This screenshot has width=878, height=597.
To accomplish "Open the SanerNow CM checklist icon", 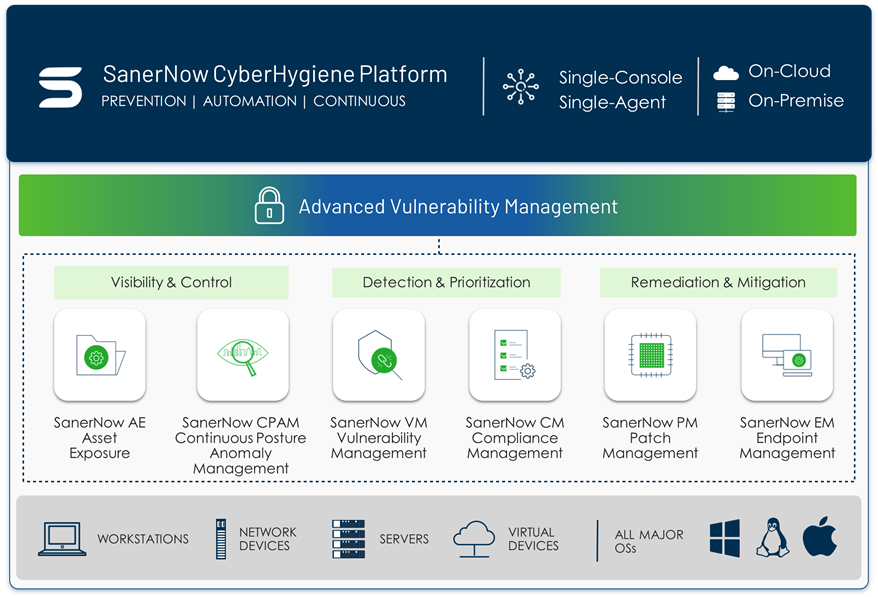I will pos(515,355).
